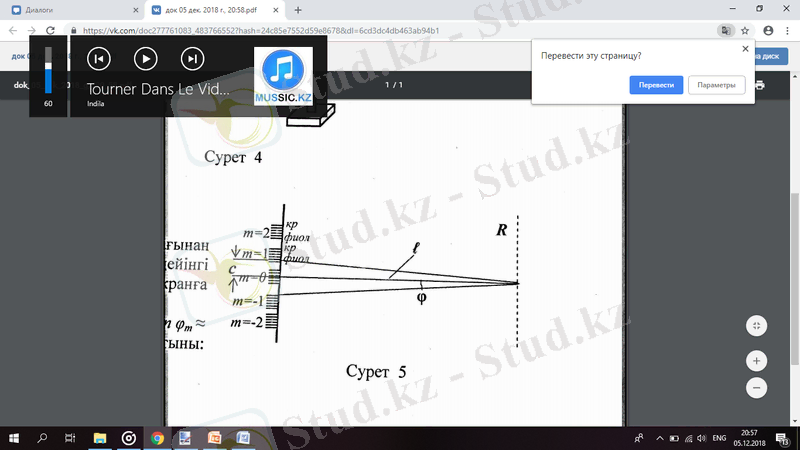Image resolution: width=800 pixels, height=450 pixels.
Task: Open a new browser tab
Action: point(298,10)
